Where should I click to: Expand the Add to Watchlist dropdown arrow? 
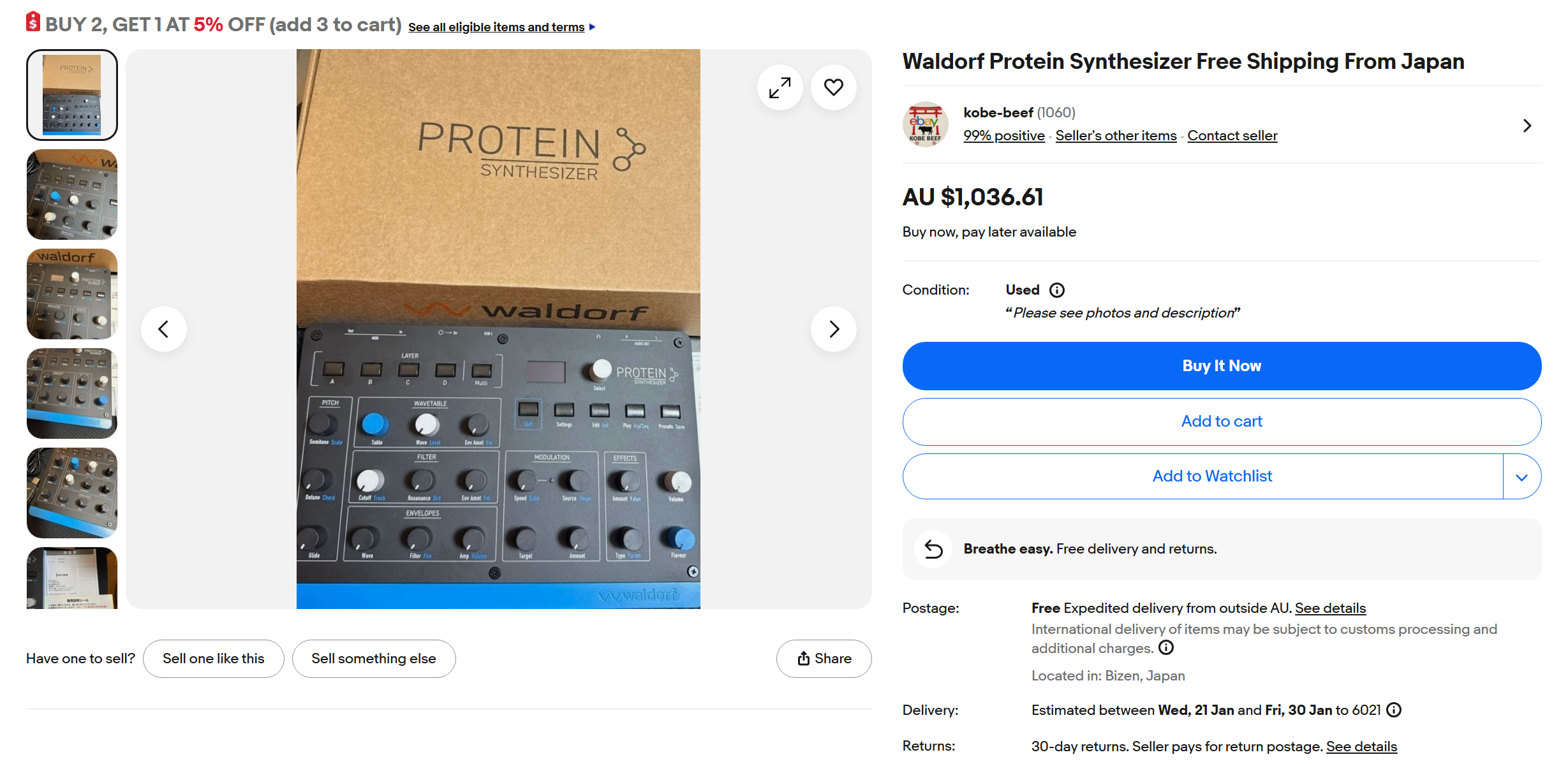click(1521, 476)
